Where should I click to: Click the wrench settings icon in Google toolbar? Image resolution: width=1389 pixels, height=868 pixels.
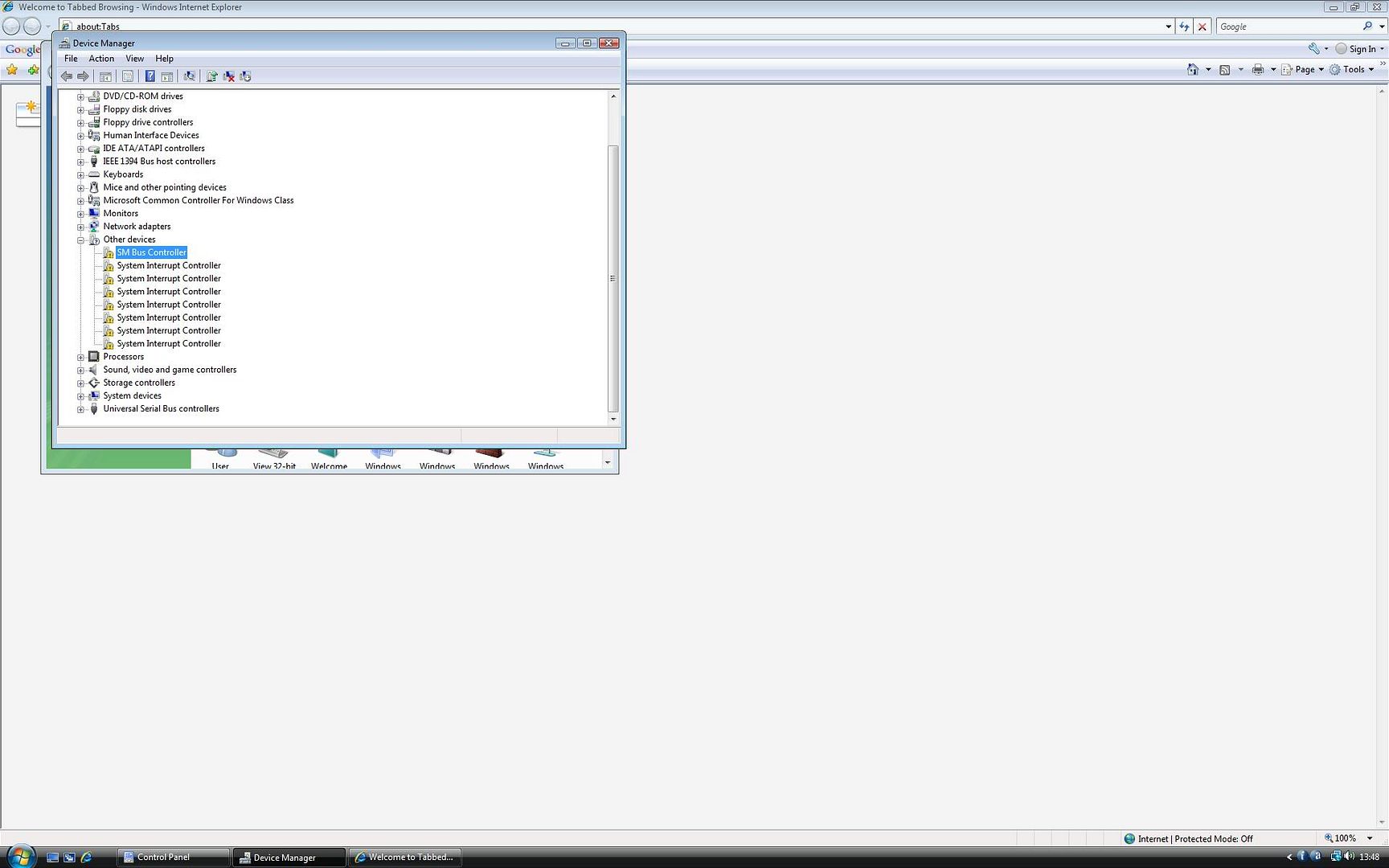tap(1313, 49)
